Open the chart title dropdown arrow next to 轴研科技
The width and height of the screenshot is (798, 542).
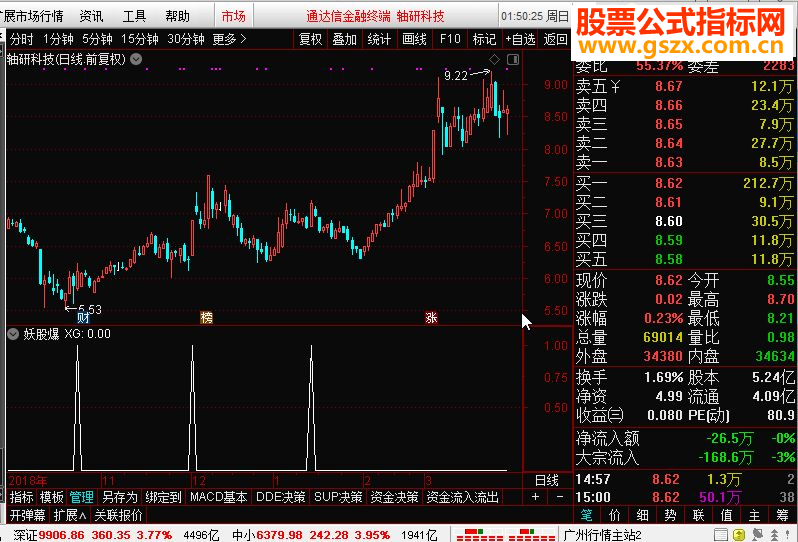136,60
